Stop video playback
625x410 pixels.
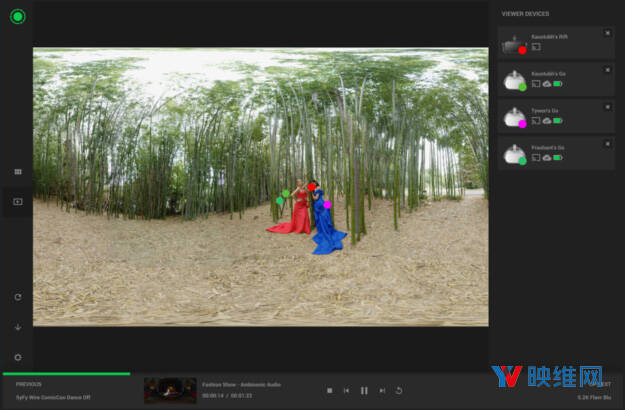(x=330, y=391)
